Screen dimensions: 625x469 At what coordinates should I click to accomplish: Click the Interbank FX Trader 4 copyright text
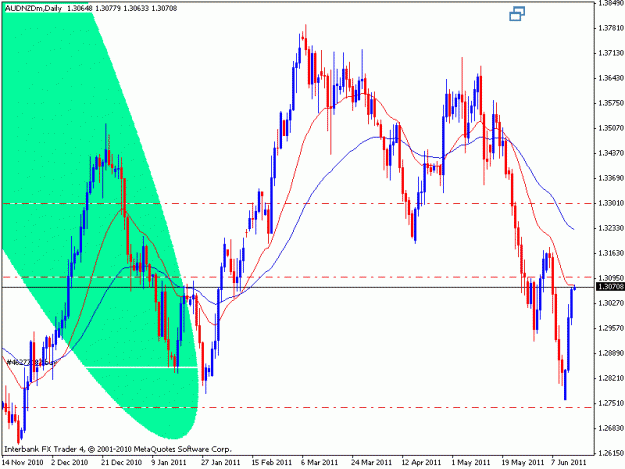point(118,449)
